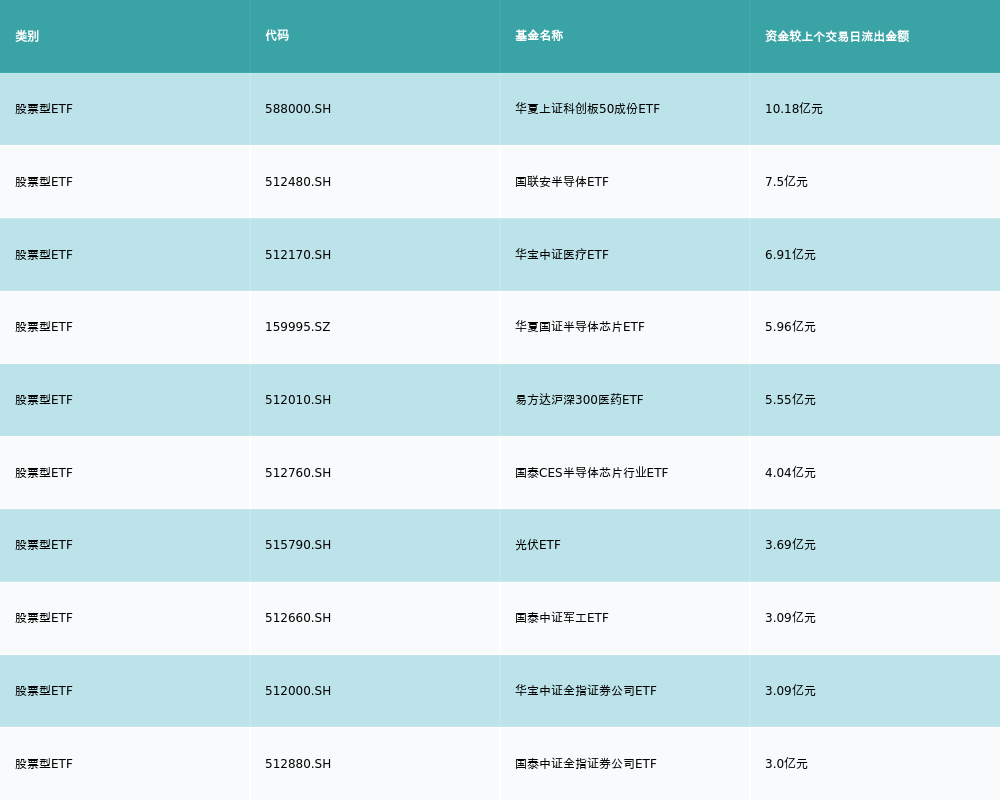Select the 4.04亿元 outflow value
Viewport: 1000px width, 800px height.
pos(790,473)
